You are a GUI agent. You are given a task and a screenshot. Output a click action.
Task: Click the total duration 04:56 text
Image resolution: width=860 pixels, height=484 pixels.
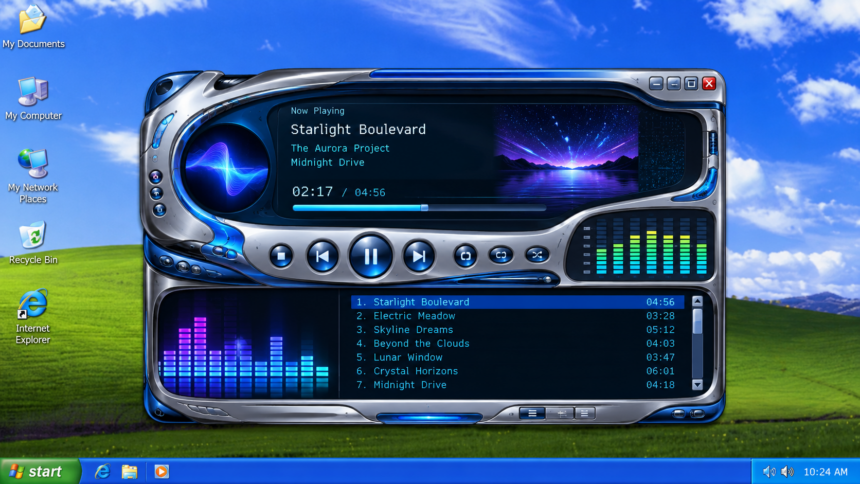coord(370,193)
